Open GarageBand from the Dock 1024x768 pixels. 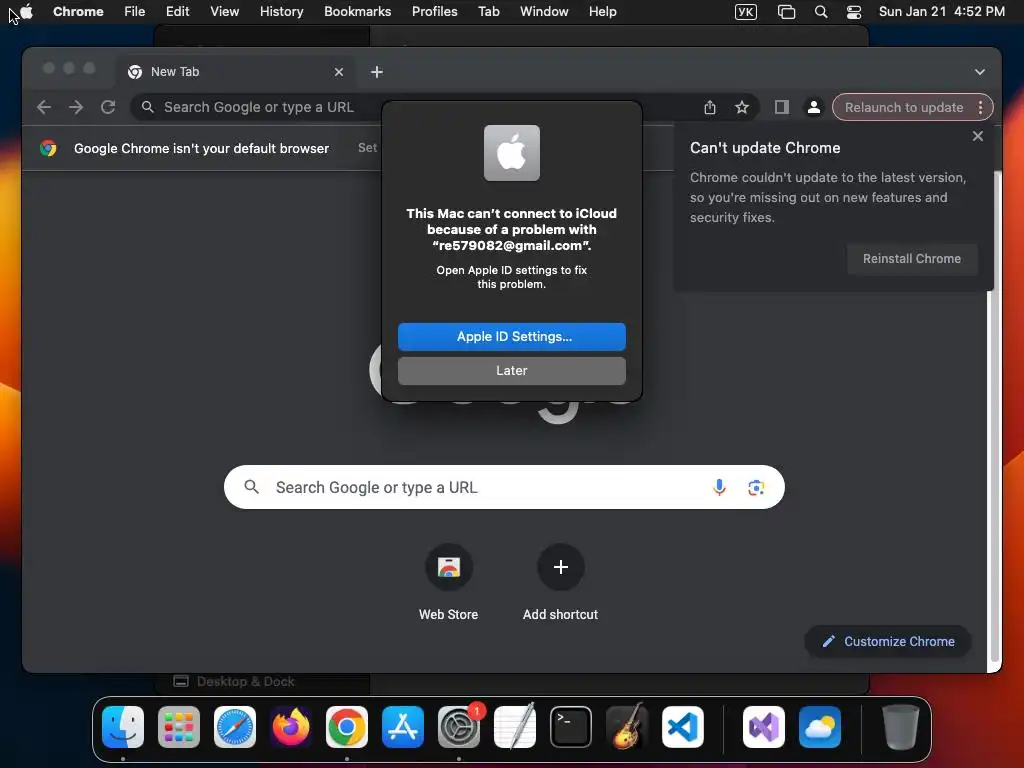point(627,727)
